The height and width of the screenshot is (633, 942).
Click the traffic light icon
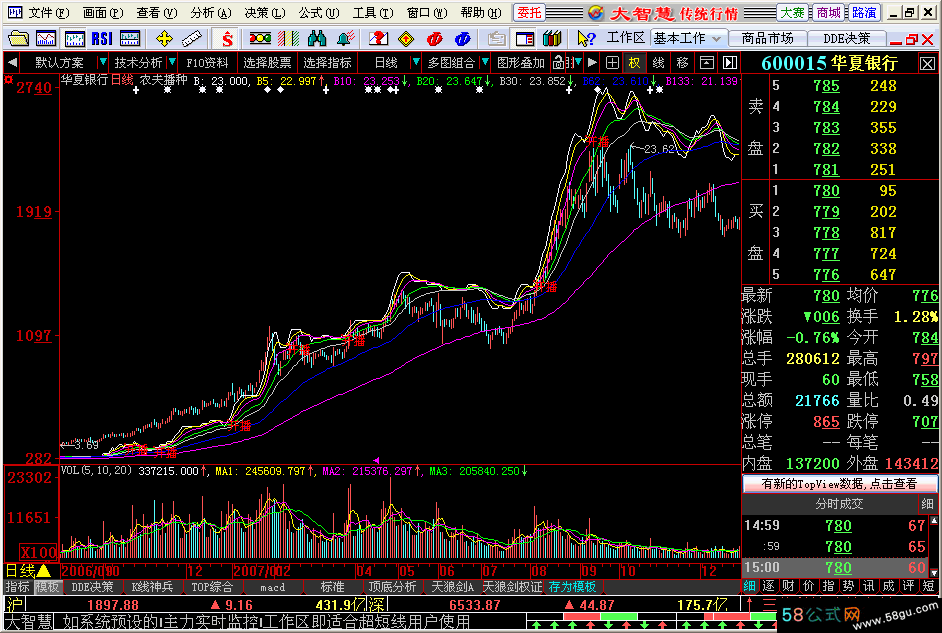click(x=260, y=39)
